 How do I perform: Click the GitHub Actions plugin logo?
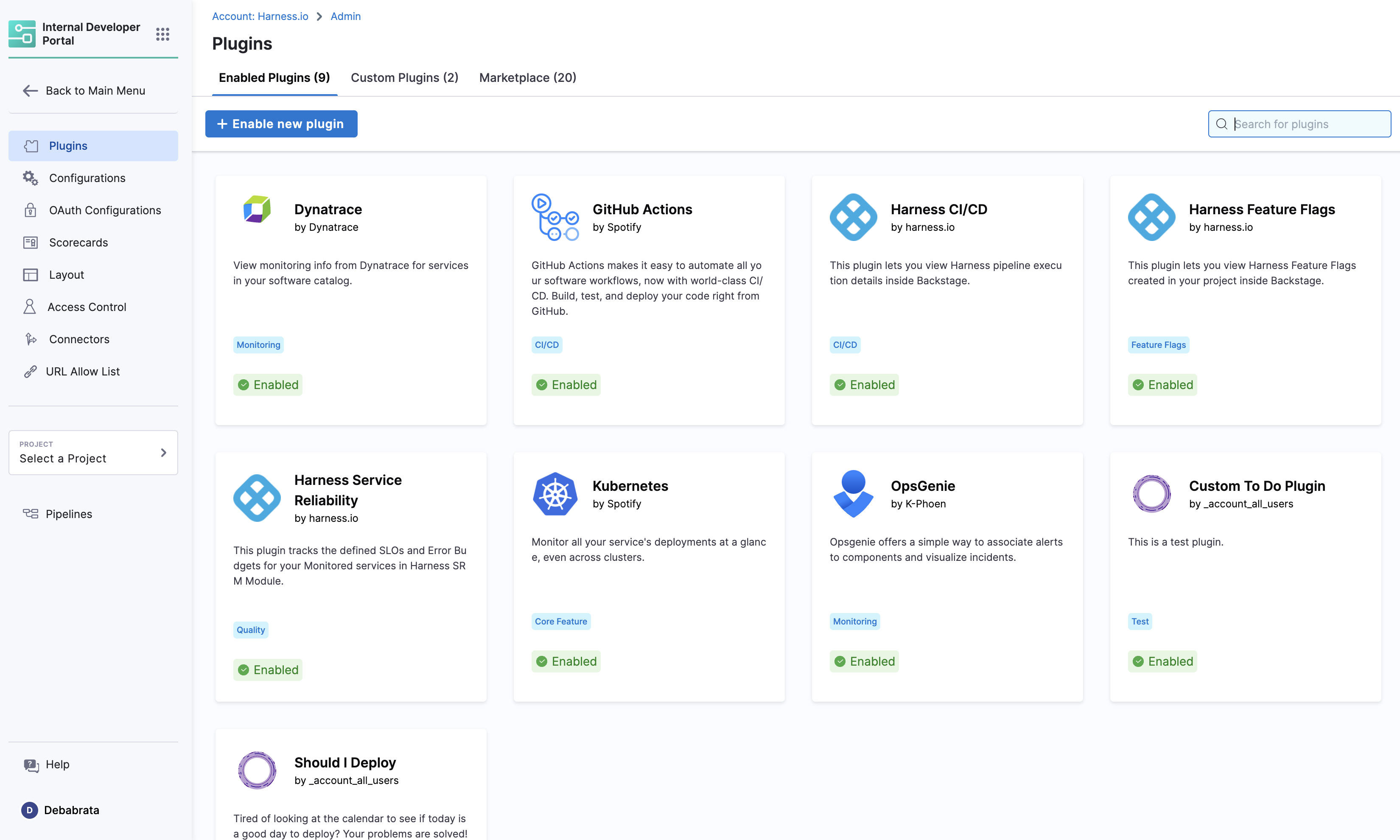[x=554, y=217]
